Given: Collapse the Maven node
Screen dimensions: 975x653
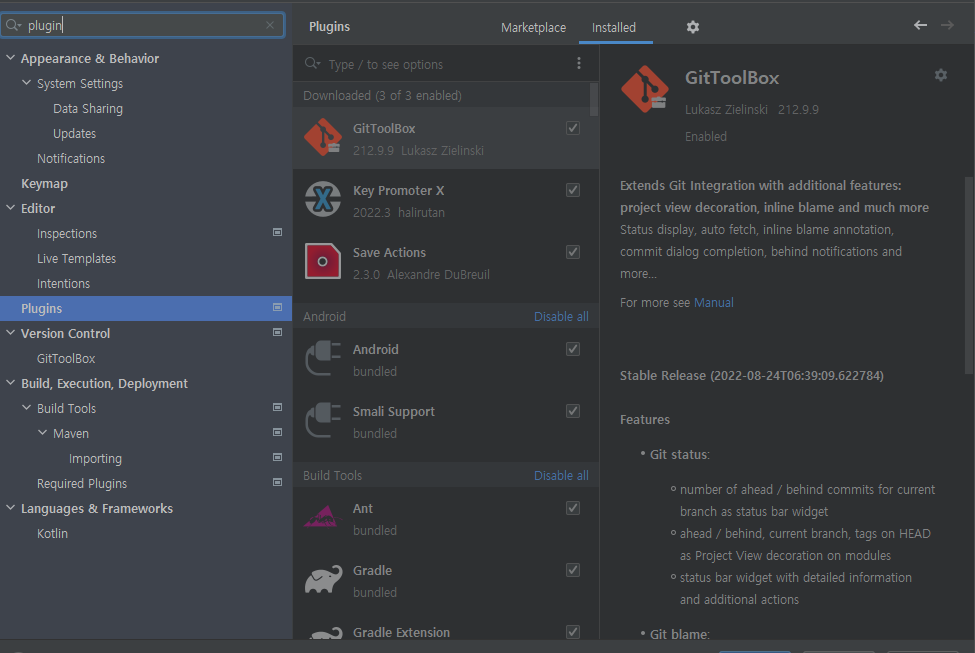Looking at the screenshot, I should pos(43,433).
